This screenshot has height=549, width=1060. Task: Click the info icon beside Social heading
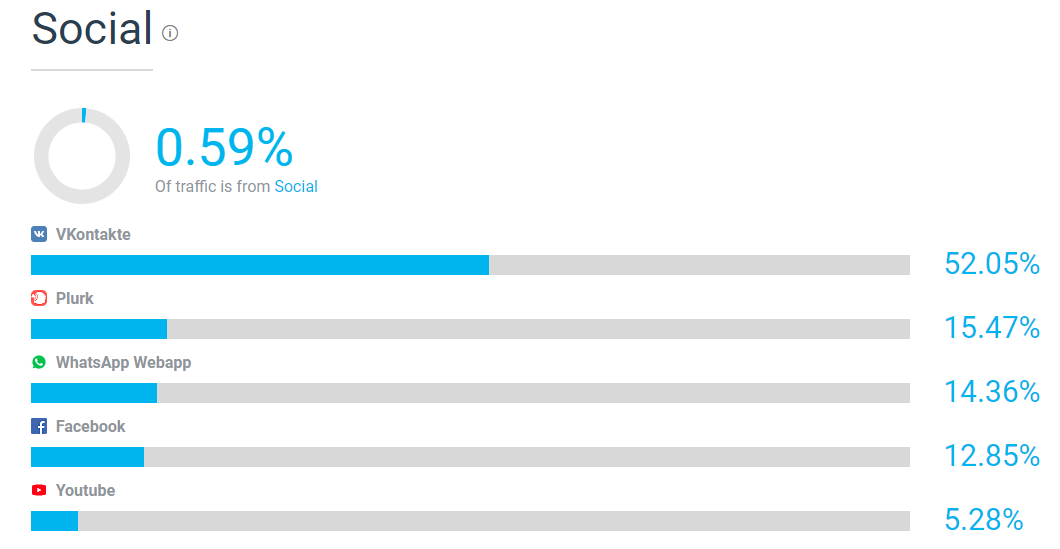(170, 32)
